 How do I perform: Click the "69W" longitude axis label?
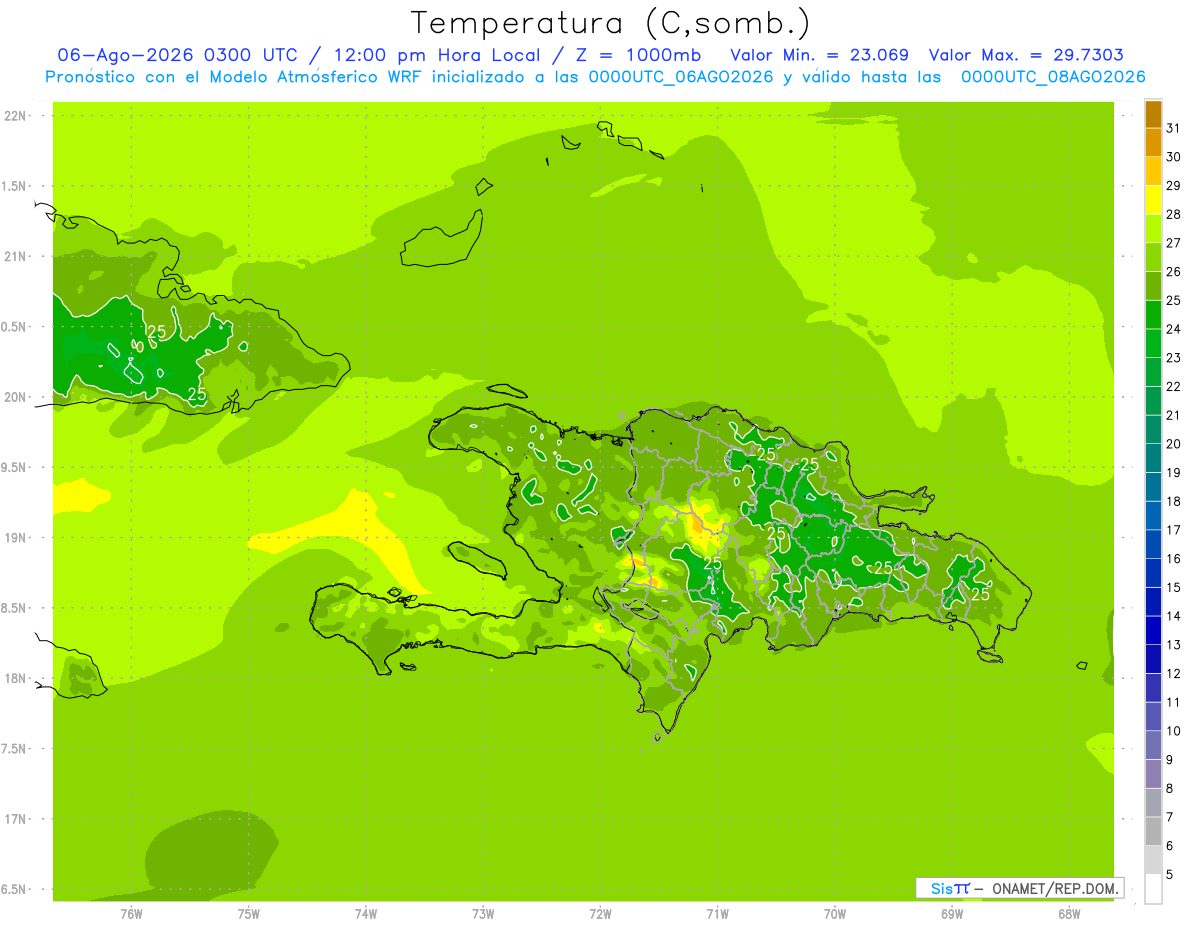pos(952,914)
